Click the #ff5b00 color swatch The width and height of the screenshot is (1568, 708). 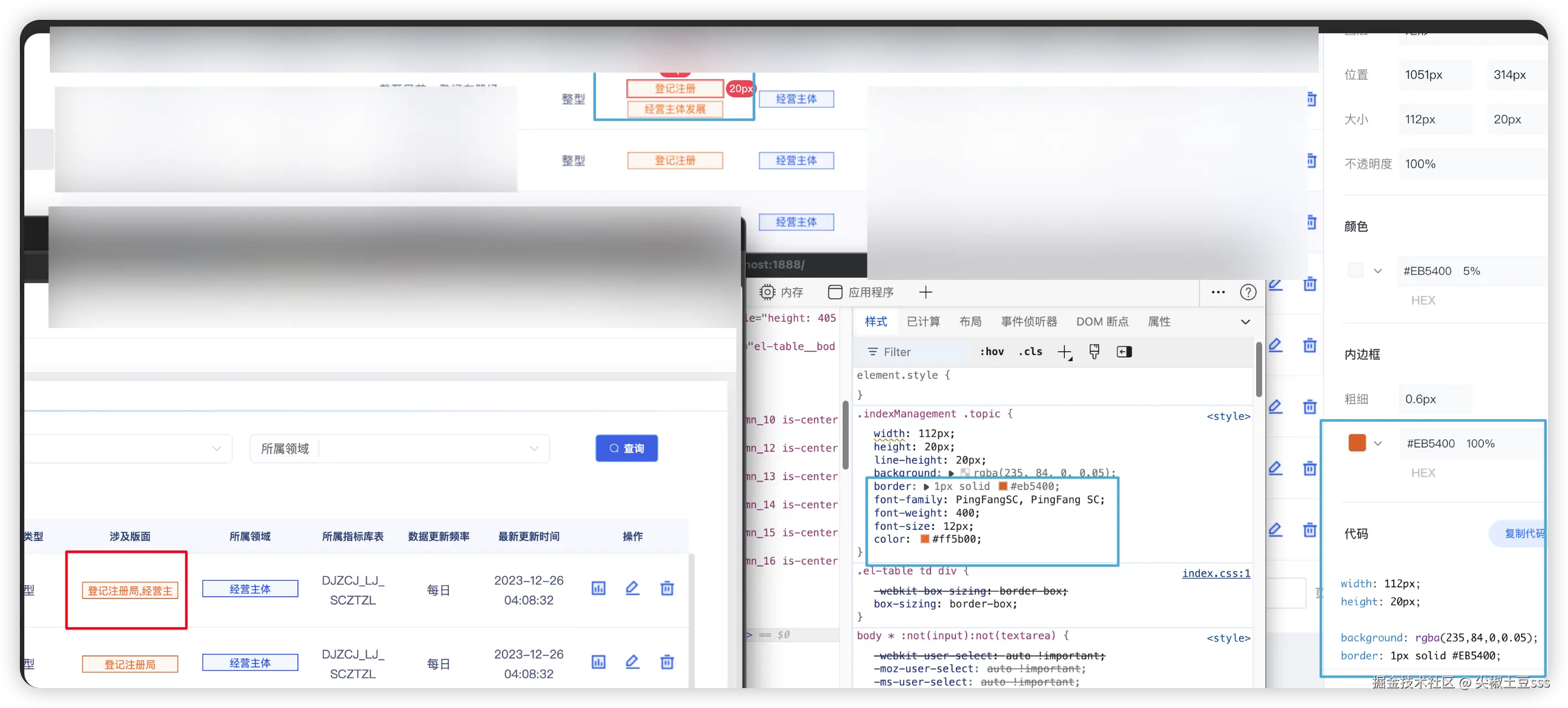coord(924,539)
